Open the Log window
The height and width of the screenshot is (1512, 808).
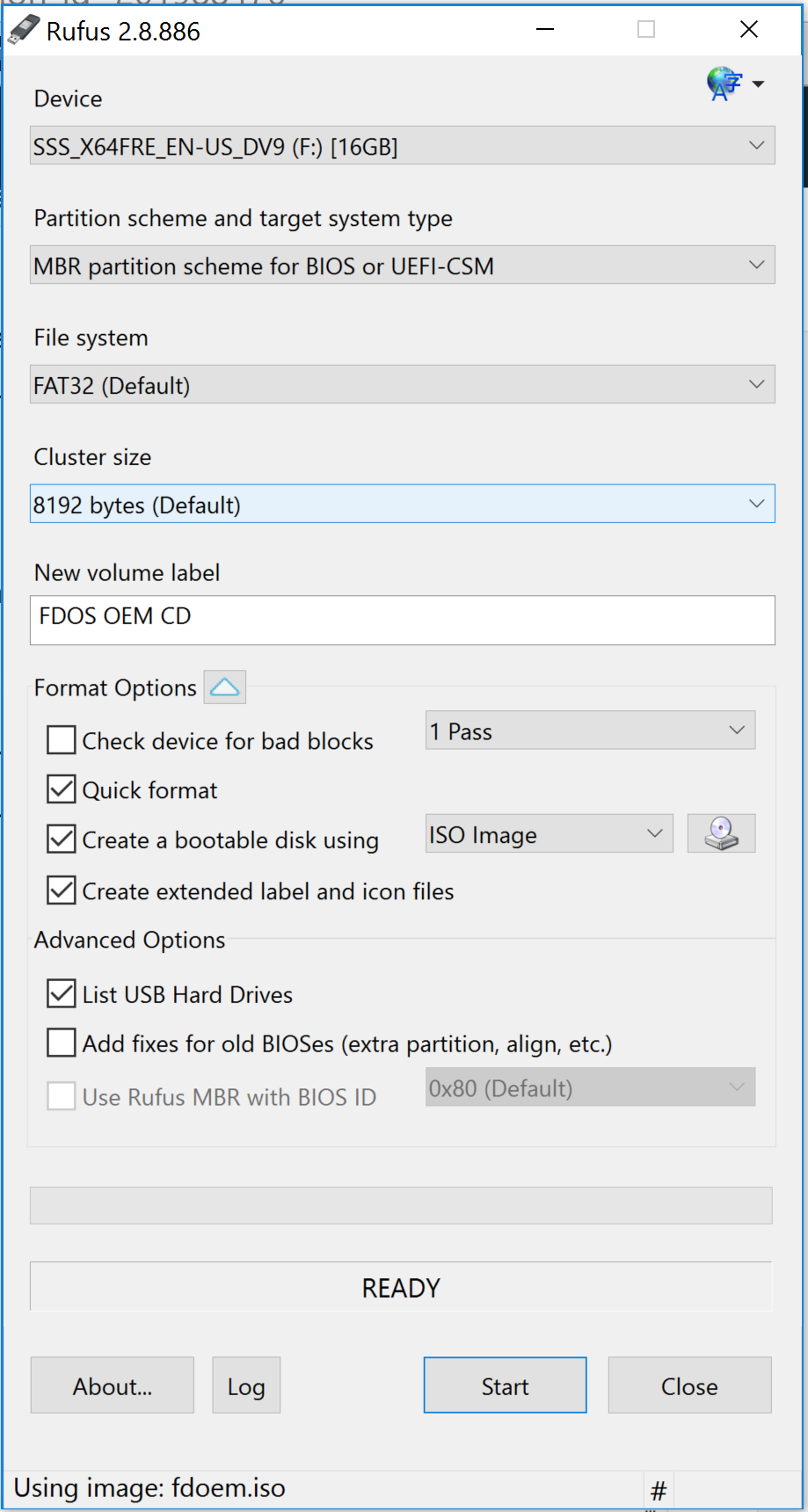click(x=246, y=1385)
